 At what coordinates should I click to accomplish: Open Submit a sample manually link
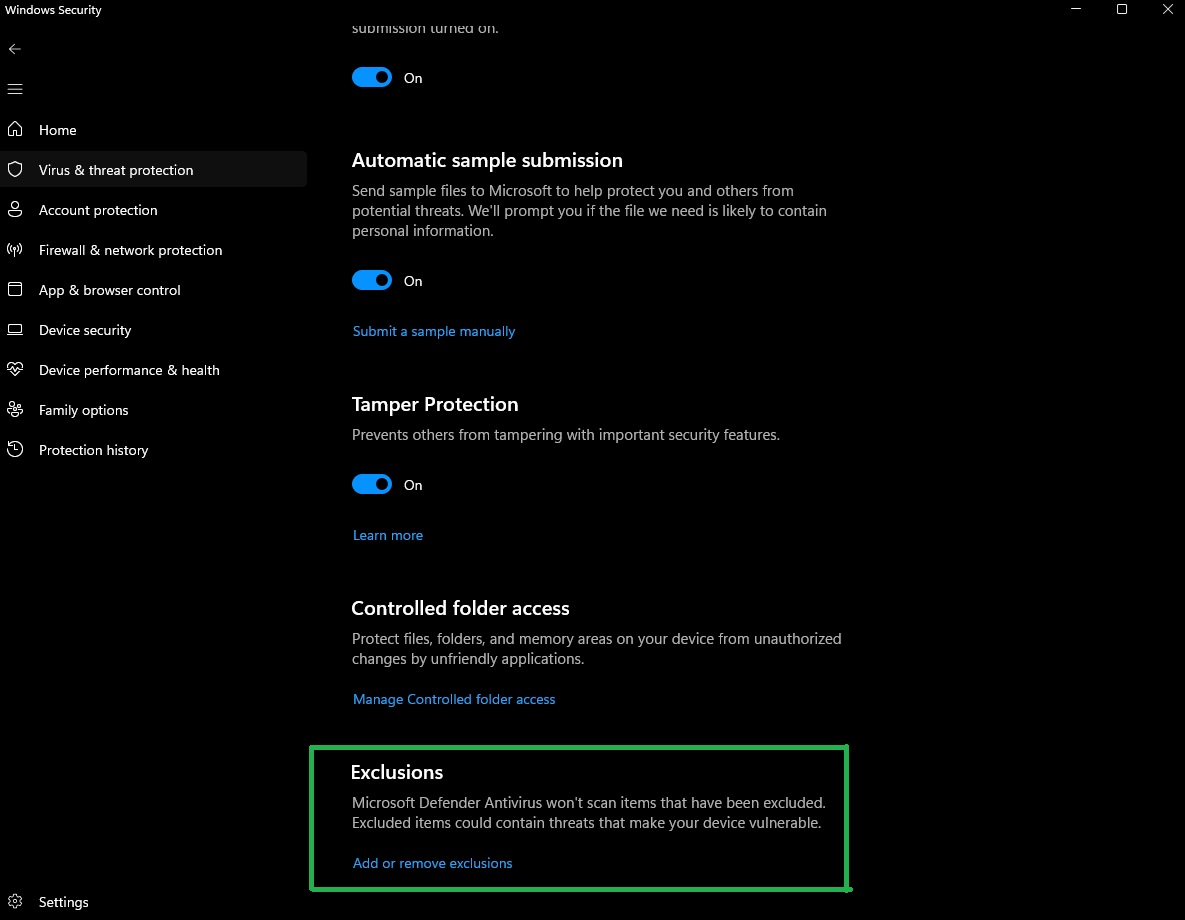click(434, 331)
